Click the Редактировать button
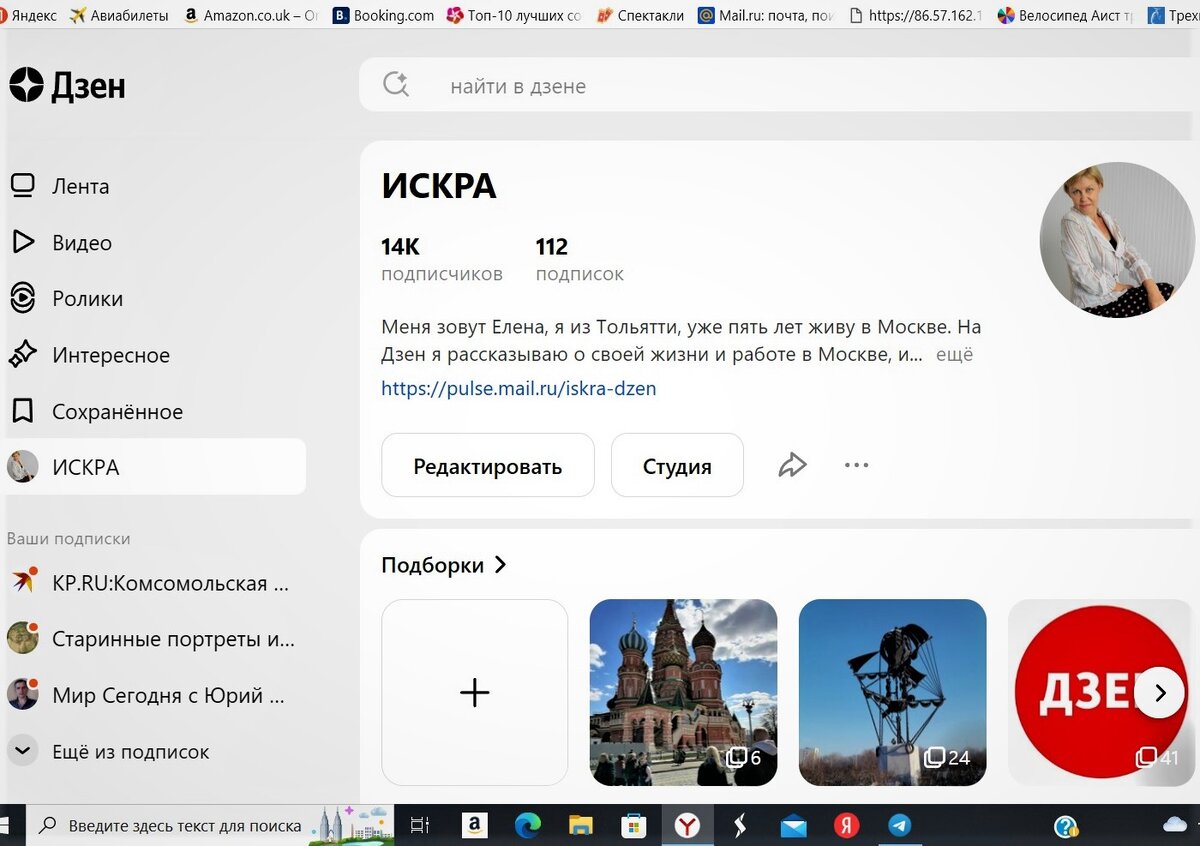Screen dimensions: 1200x846 click(x=487, y=465)
